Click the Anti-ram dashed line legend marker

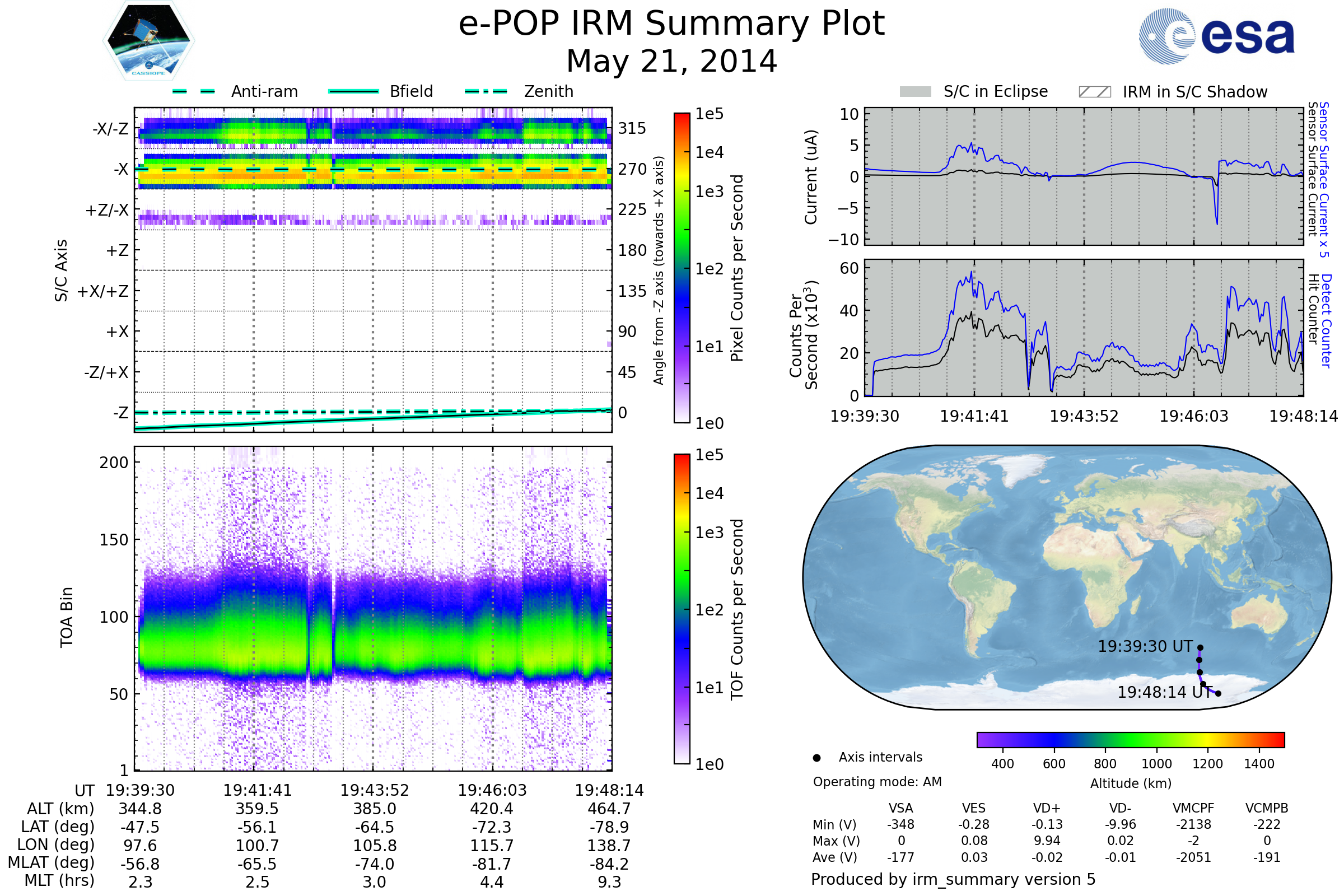194,91
